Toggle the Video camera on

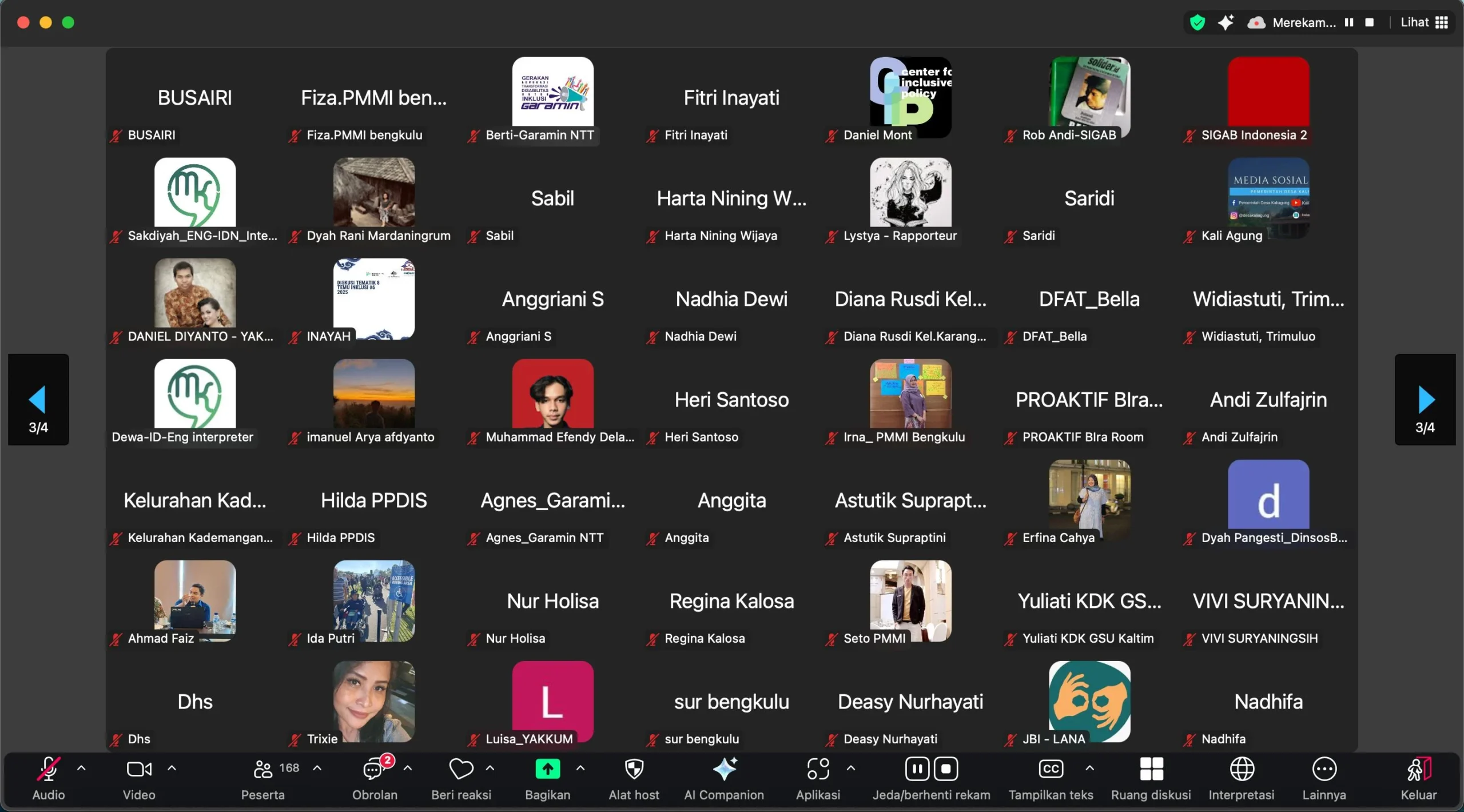139,770
